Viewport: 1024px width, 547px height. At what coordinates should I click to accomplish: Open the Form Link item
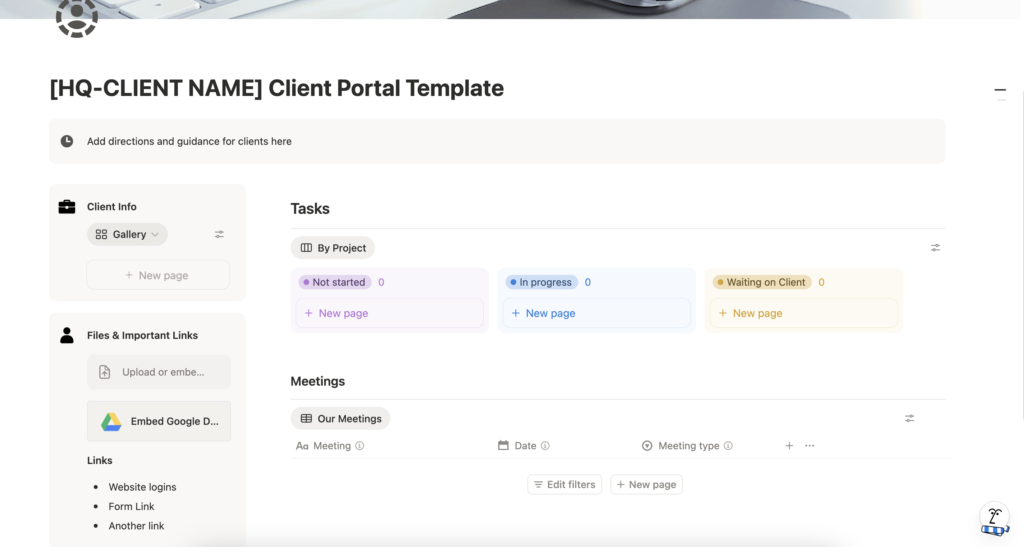[131, 507]
